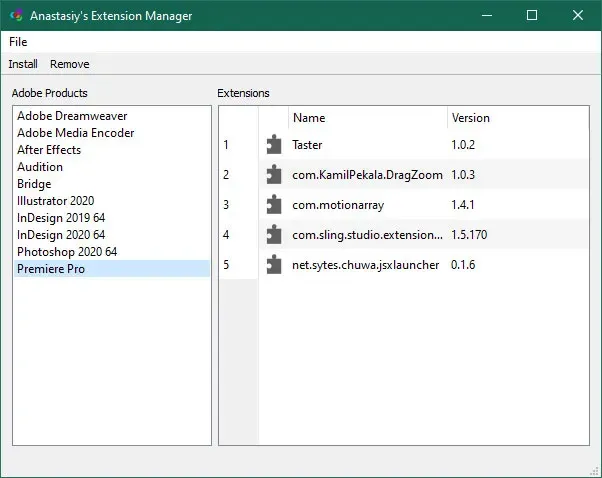Click the Install toolbar button
602x478 pixels.
tap(23, 64)
